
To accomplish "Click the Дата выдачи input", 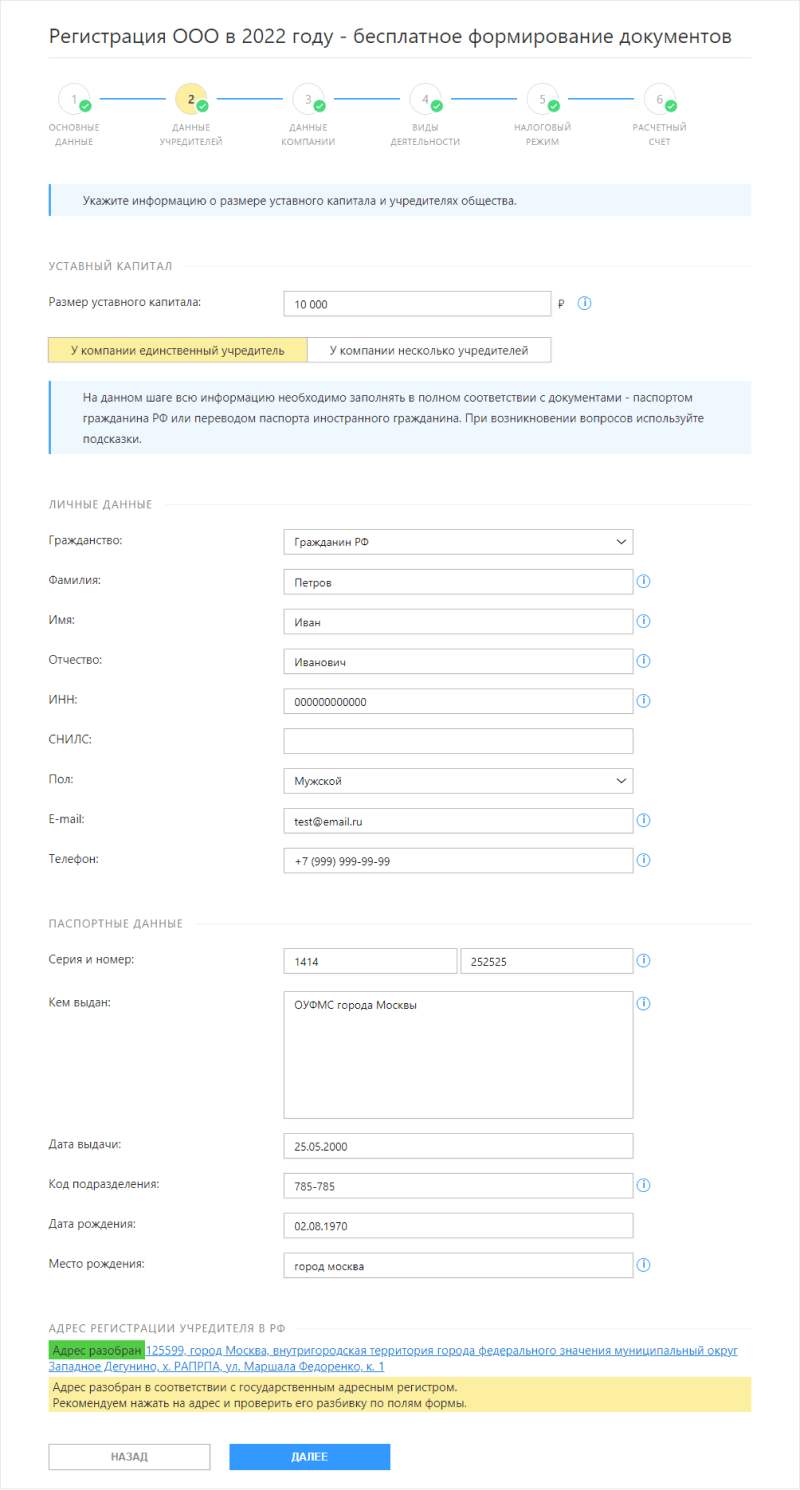I will pos(459,1146).
